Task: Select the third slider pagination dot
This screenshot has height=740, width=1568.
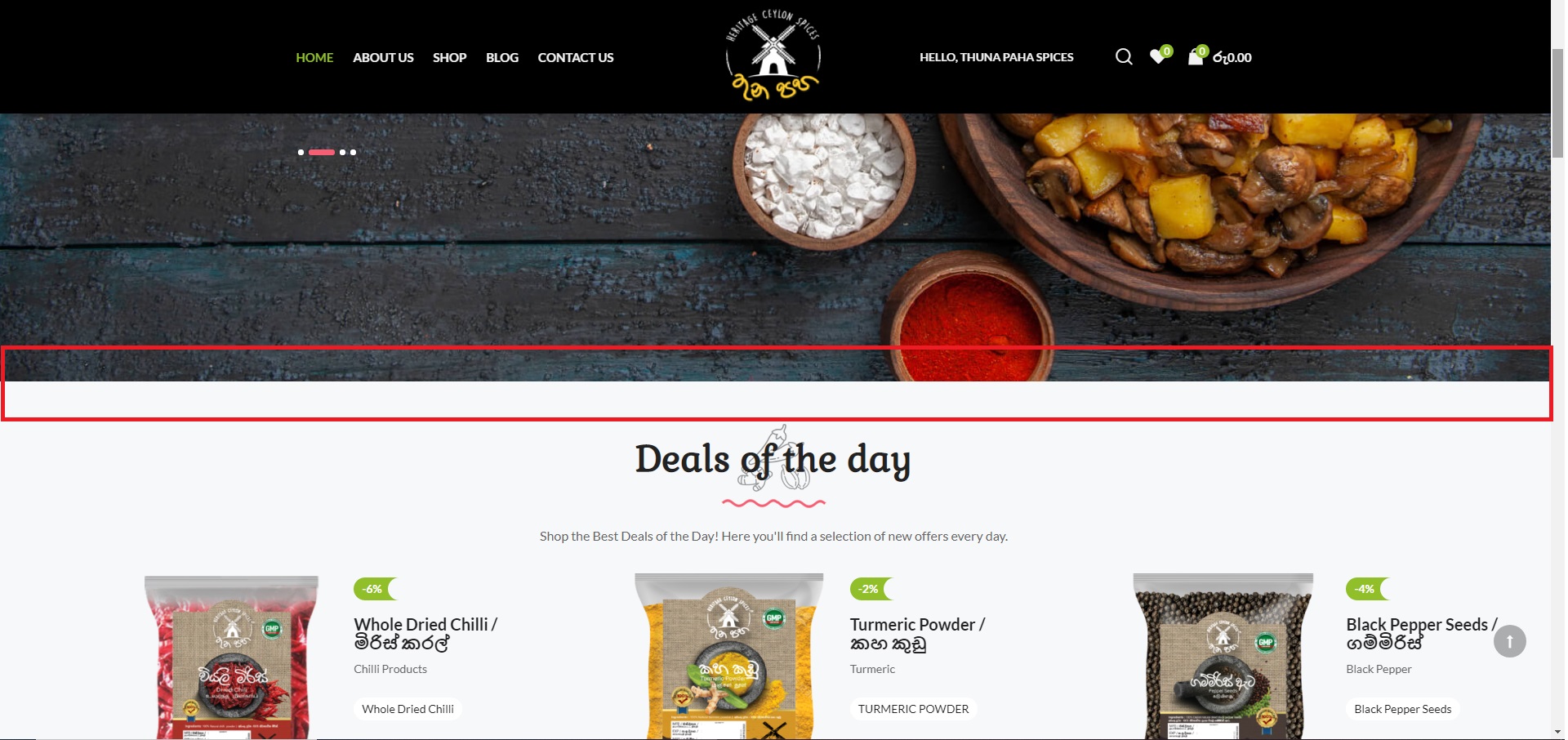Action: point(343,152)
